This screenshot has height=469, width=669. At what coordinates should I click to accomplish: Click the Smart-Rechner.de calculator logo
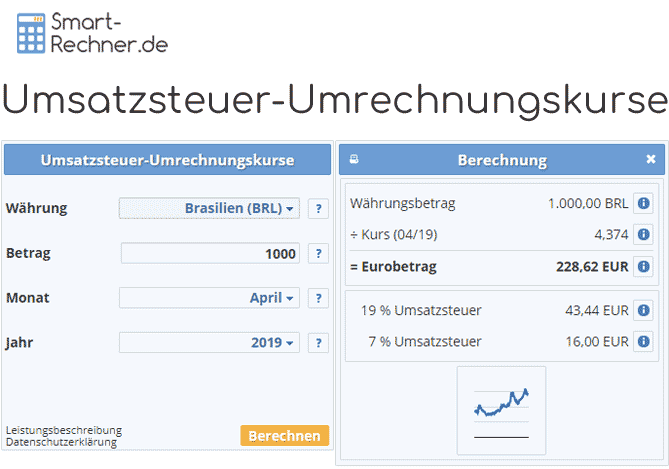pyautogui.click(x=92, y=32)
